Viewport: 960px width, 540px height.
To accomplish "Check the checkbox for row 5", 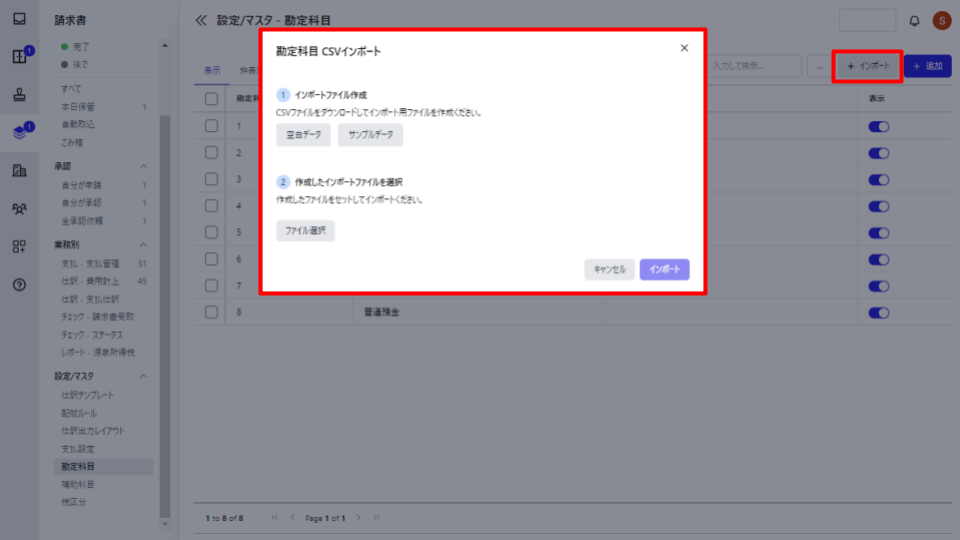I will point(211,232).
